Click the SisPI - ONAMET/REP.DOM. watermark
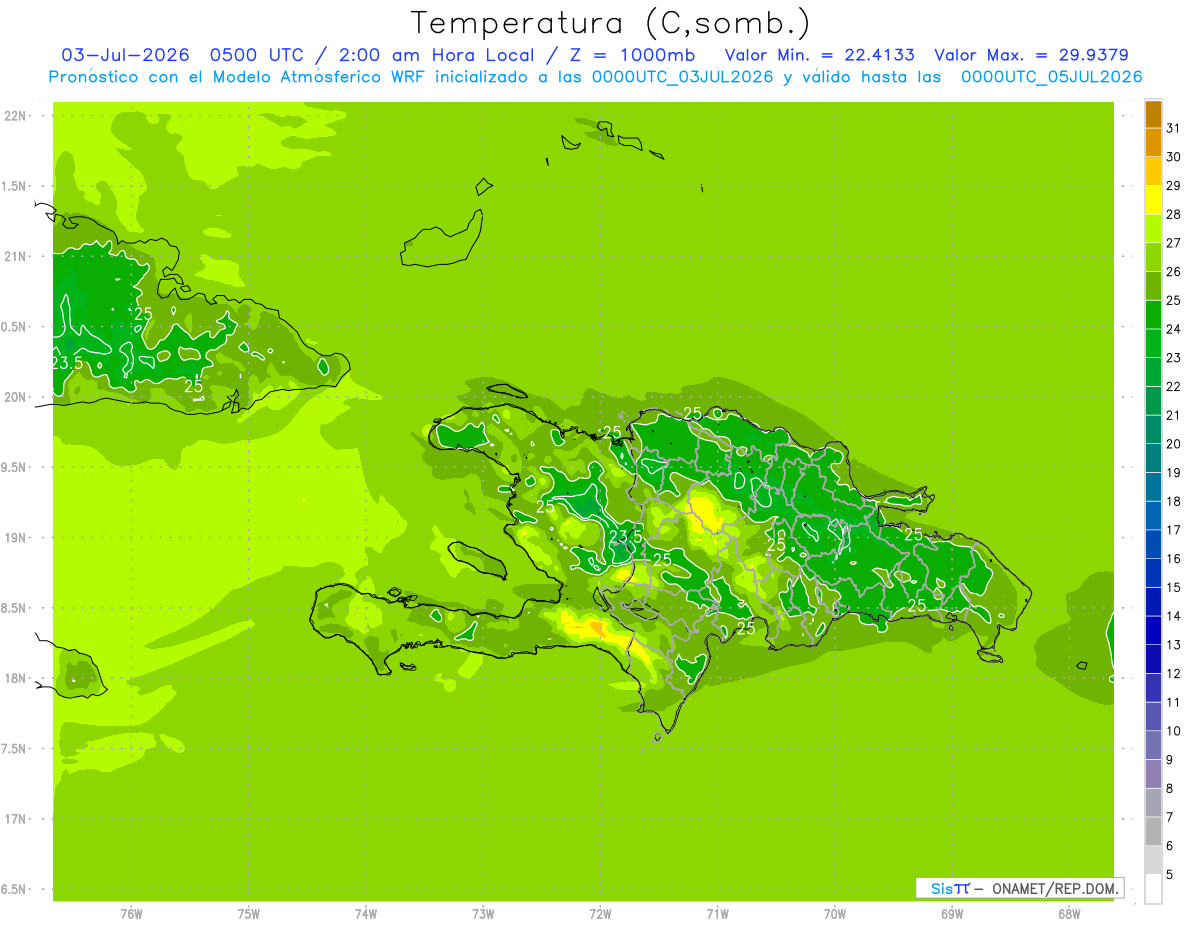 click(1020, 888)
